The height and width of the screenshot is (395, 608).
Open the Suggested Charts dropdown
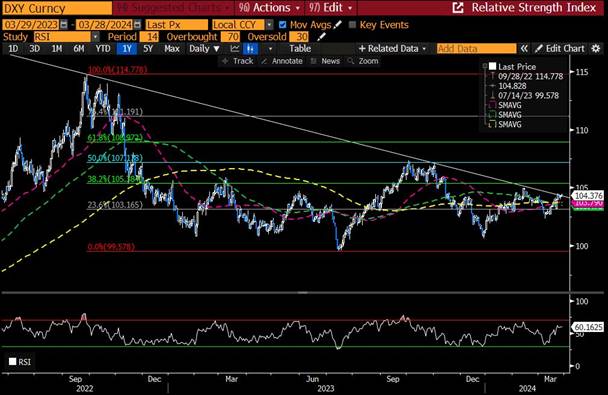click(x=173, y=8)
